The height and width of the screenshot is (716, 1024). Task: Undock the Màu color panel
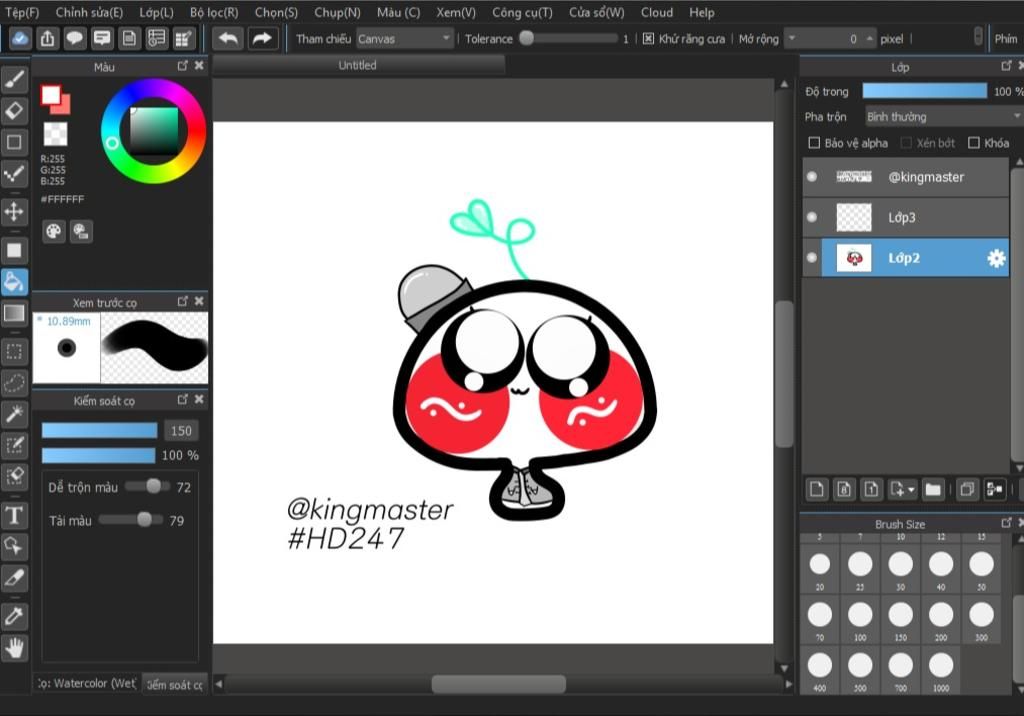(182, 66)
